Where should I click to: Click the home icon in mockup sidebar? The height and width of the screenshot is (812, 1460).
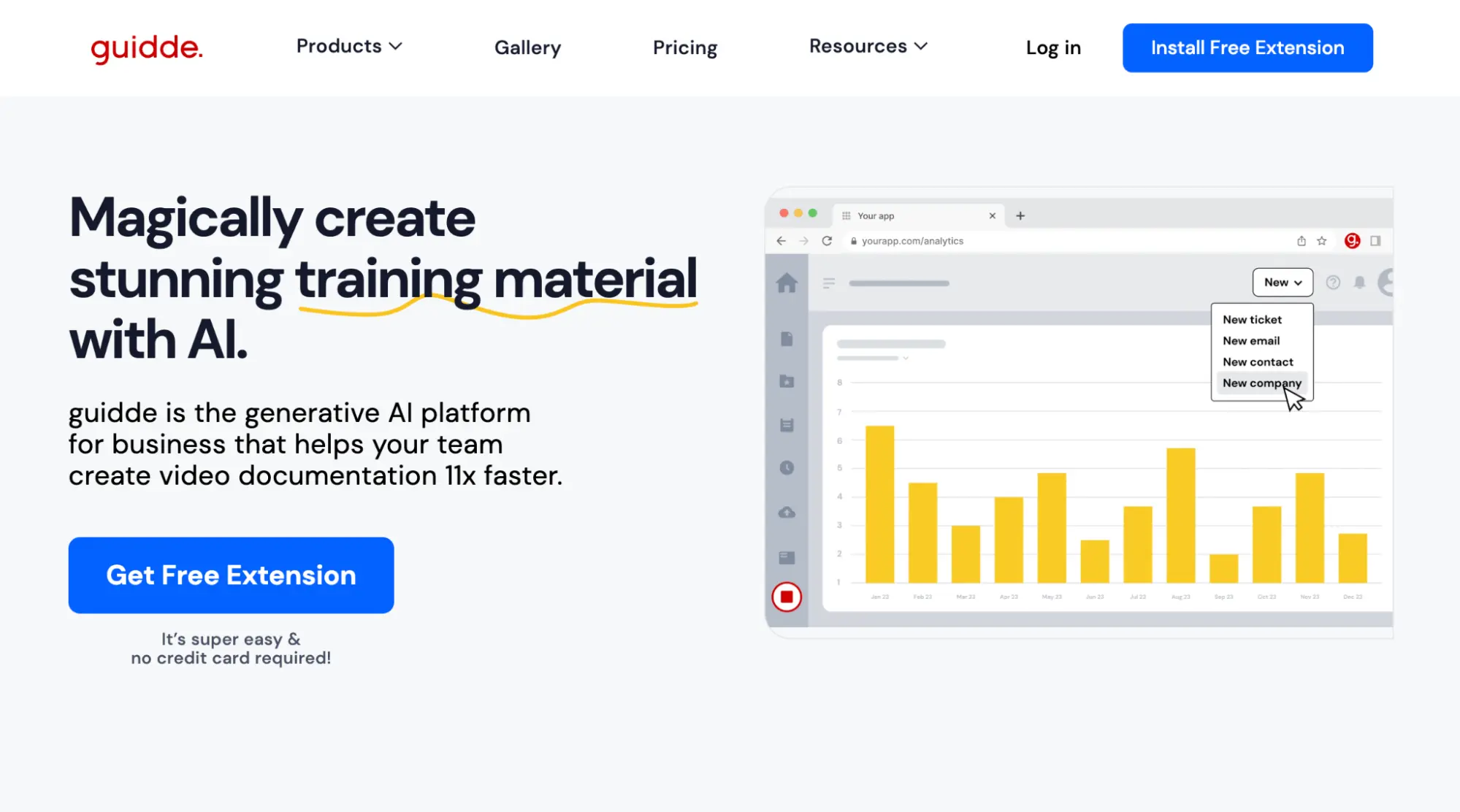pyautogui.click(x=787, y=283)
